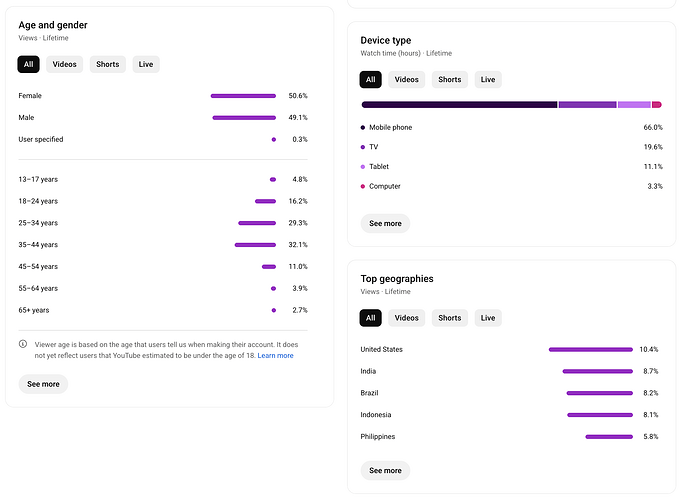Open the Learn more link
Viewport: 682px width, 500px height.
[276, 356]
